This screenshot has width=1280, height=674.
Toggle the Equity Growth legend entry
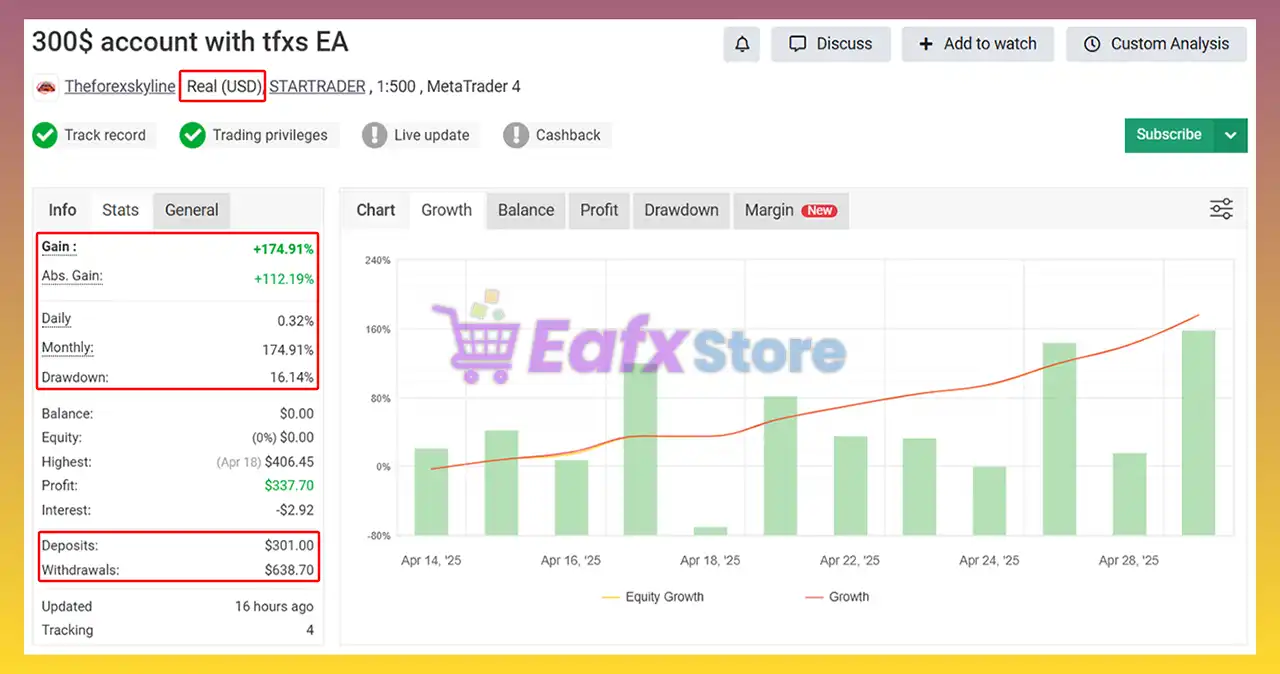(x=652, y=596)
